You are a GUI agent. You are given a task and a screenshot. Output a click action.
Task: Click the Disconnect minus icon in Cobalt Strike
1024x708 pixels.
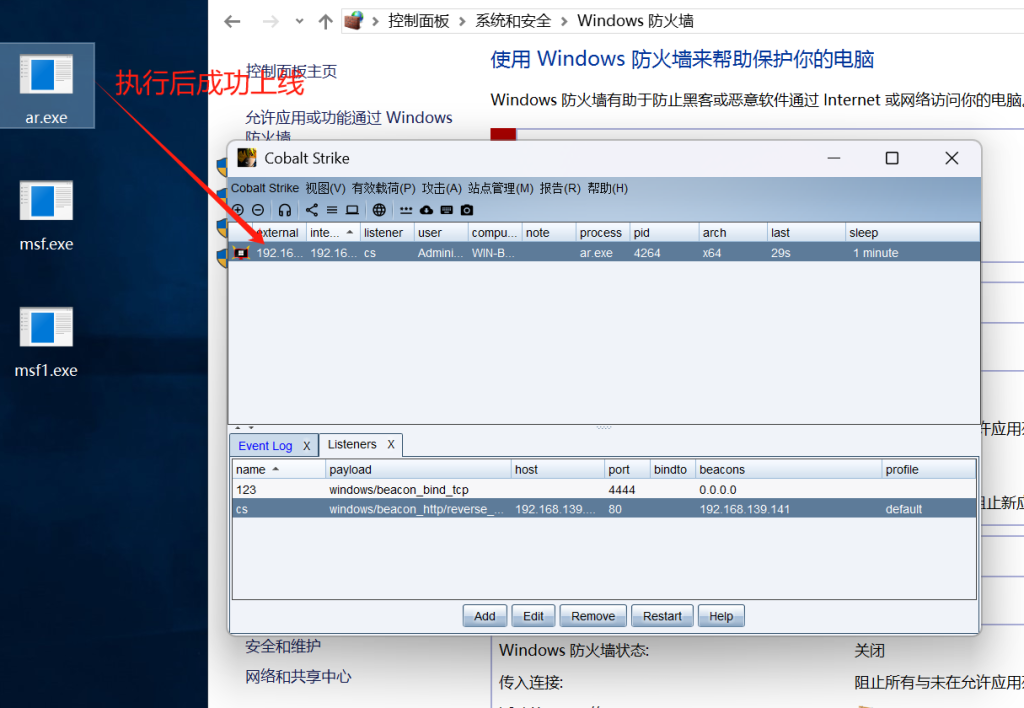click(x=258, y=210)
